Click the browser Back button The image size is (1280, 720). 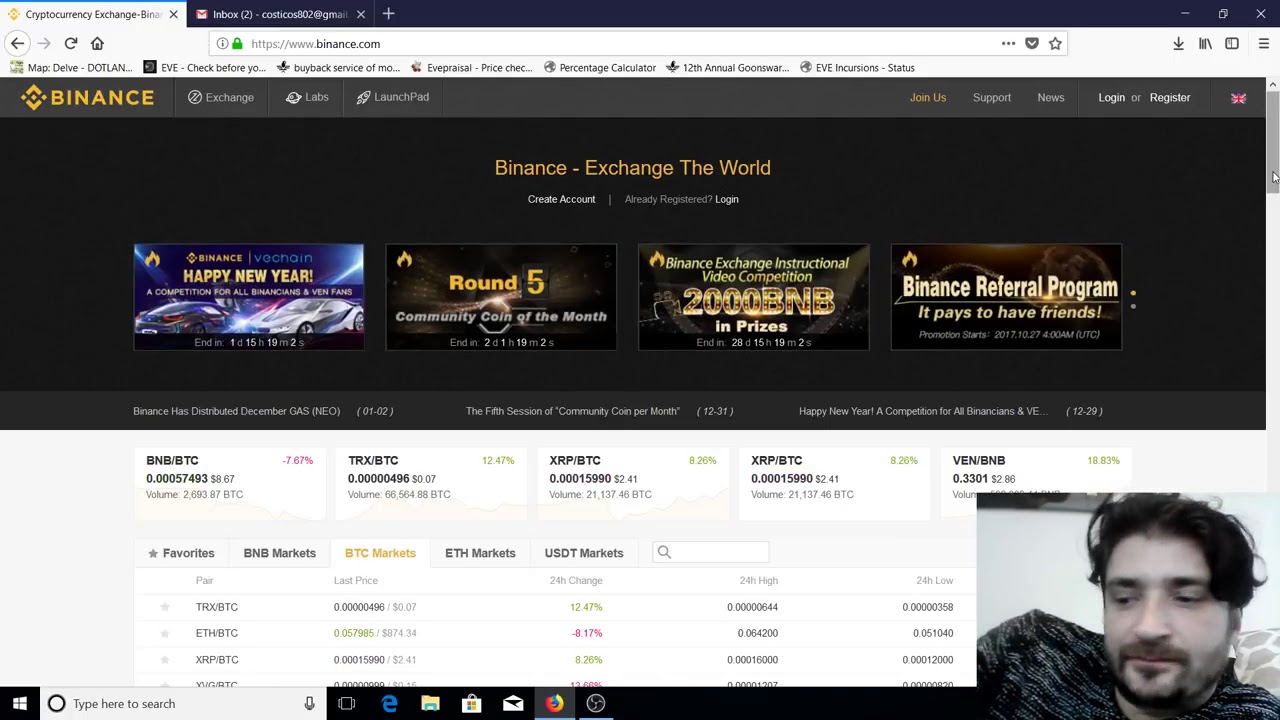click(17, 43)
